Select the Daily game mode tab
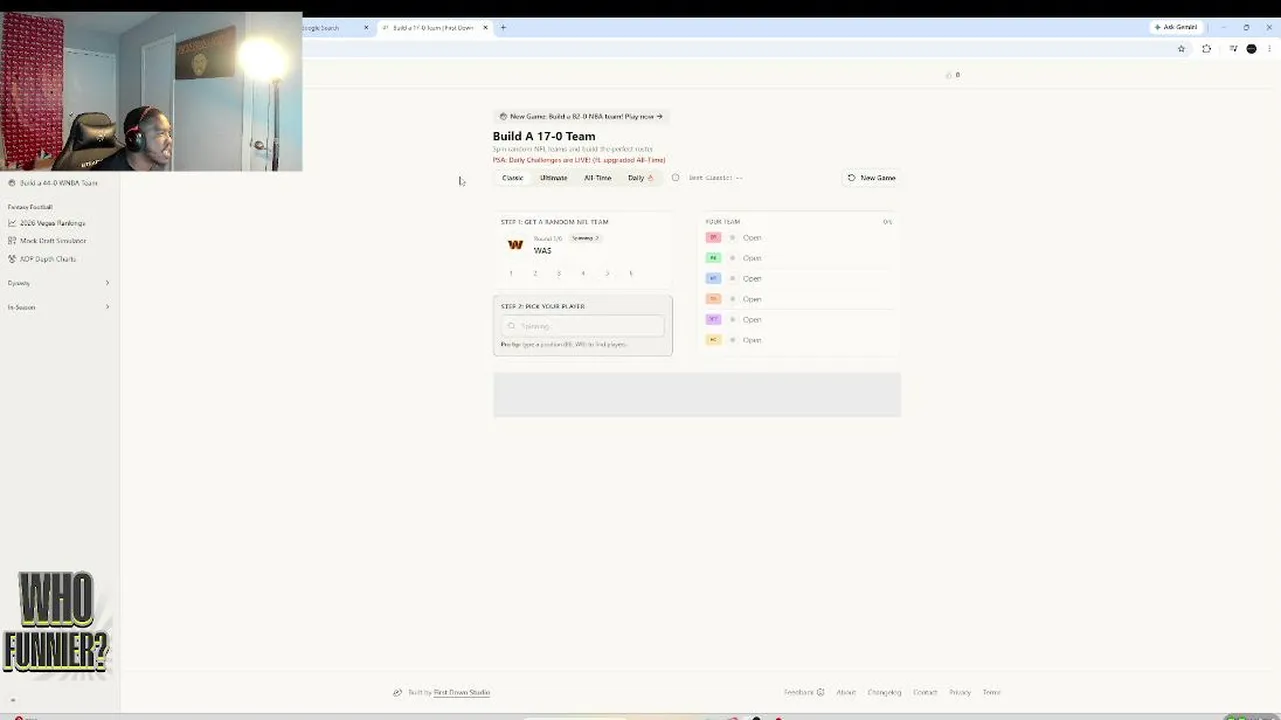Screen dimensions: 1281x720 (x=640, y=178)
